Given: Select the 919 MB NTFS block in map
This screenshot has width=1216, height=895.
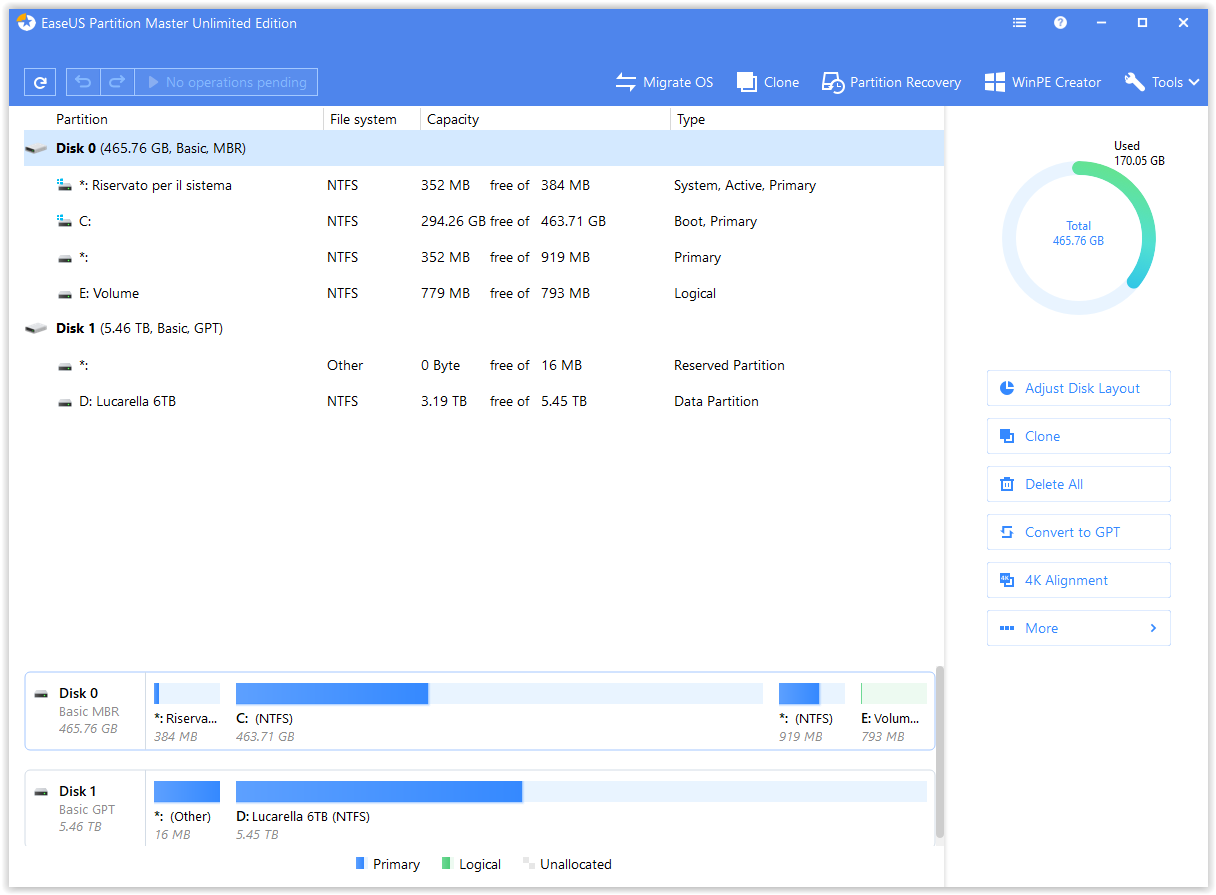Looking at the screenshot, I should (811, 711).
